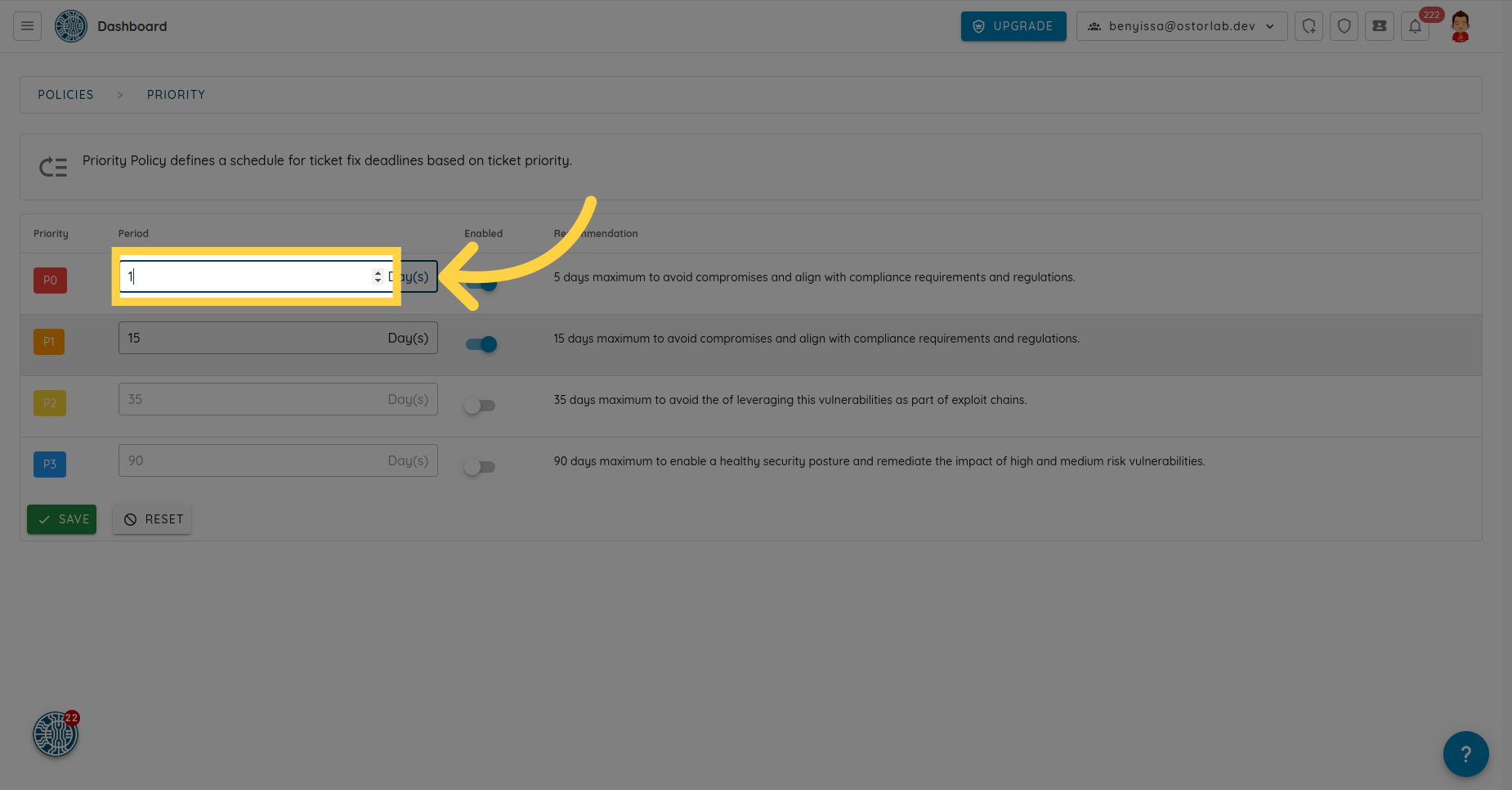Open the ticket icon in header

coord(1379,26)
